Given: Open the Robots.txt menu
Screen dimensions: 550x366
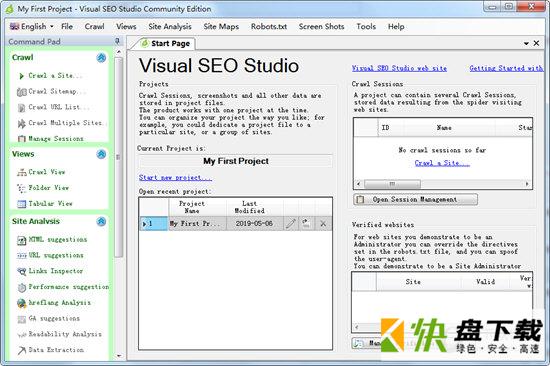Looking at the screenshot, I should pyautogui.click(x=269, y=26).
